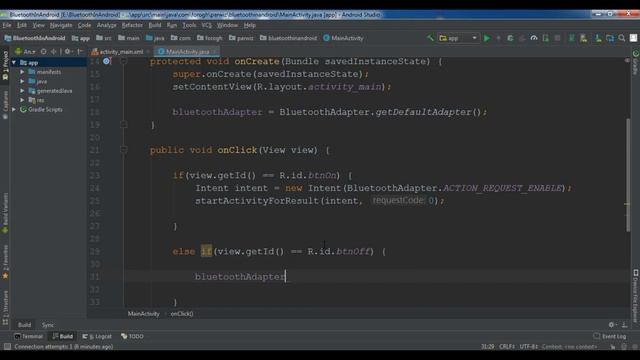Screen dimensions: 640x360
Task: Open the Refactor menu
Action: pos(132,25)
